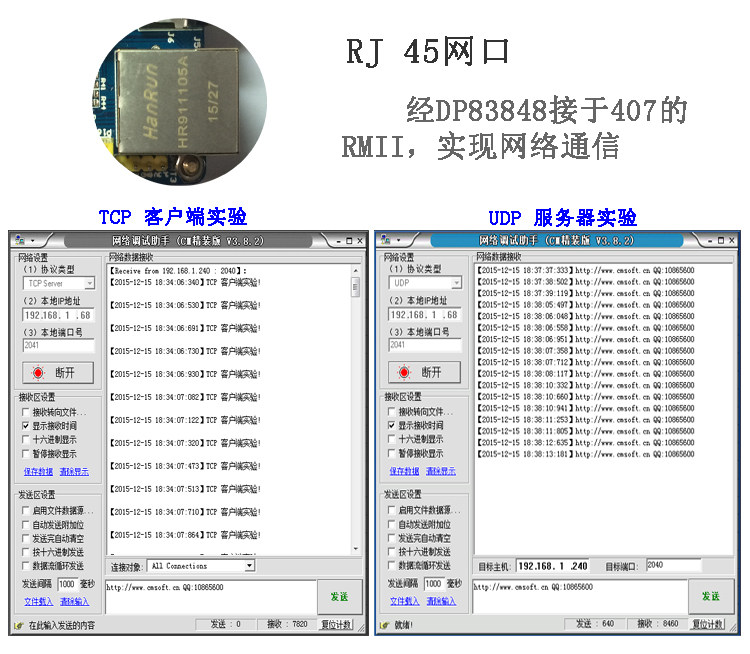Image resolution: width=750 pixels, height=654 pixels.
Task: Click the target port 2040 field
Action: [x=673, y=565]
